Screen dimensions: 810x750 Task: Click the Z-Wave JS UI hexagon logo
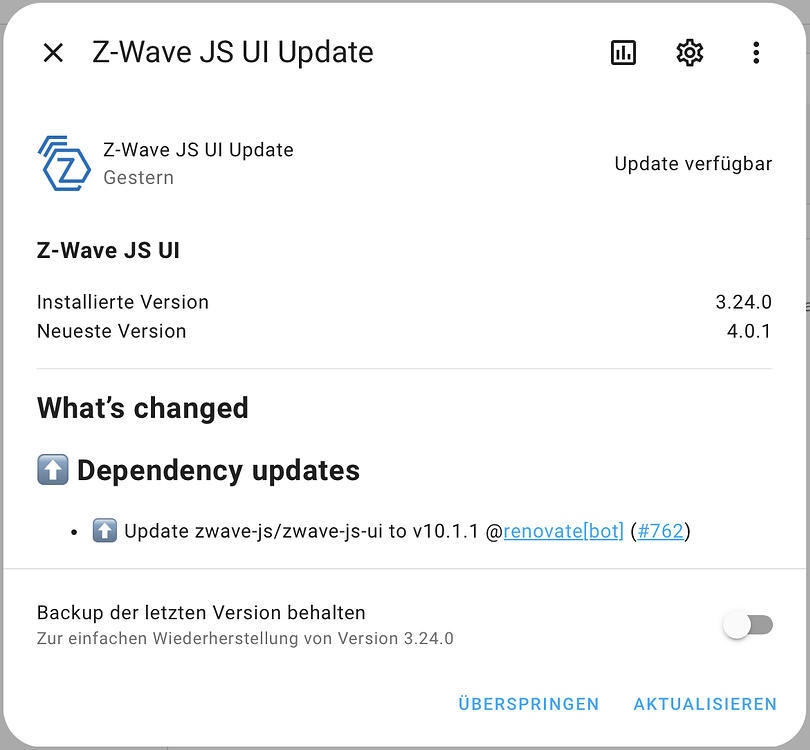[x=62, y=162]
